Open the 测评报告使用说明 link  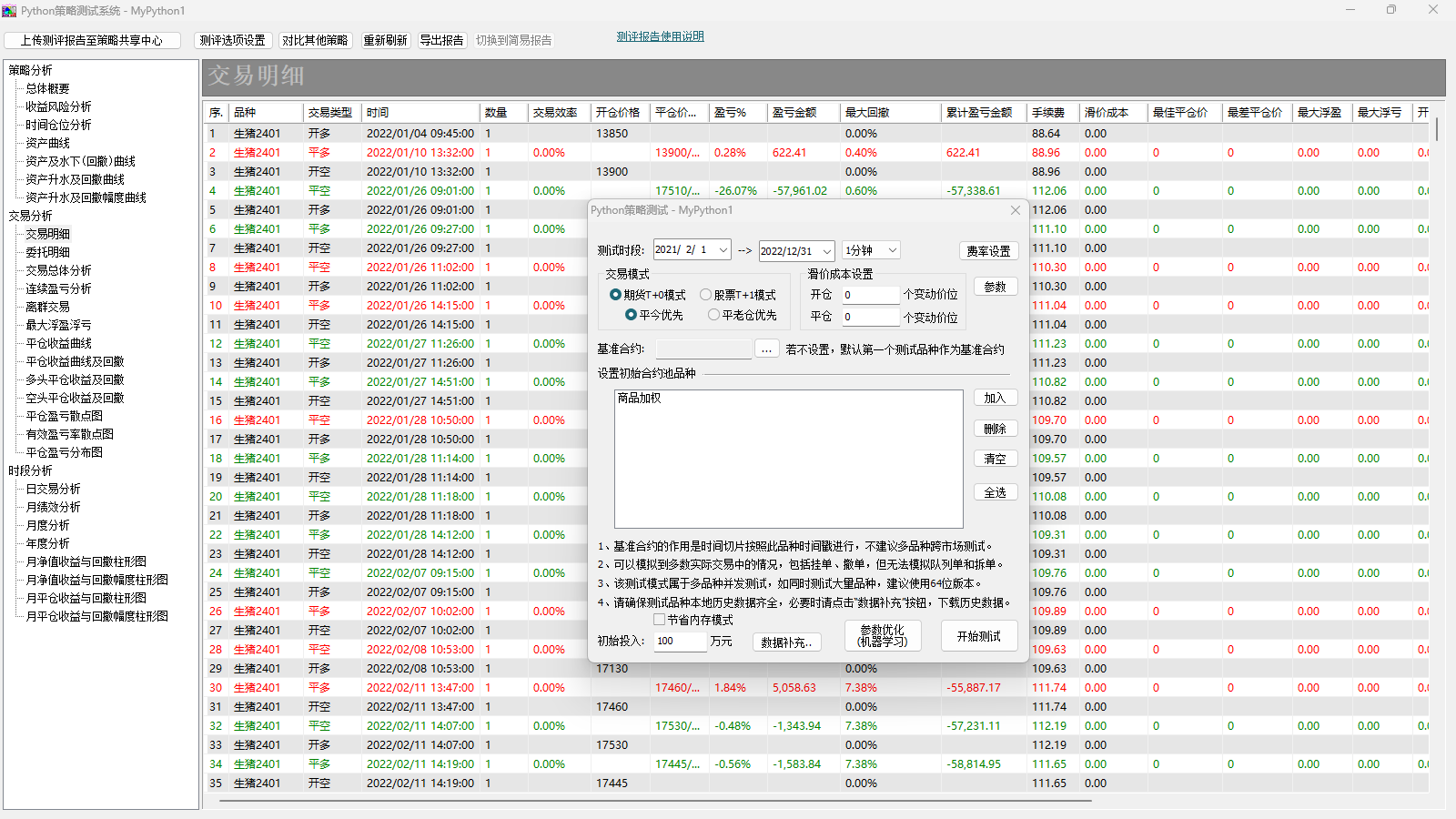660,36
